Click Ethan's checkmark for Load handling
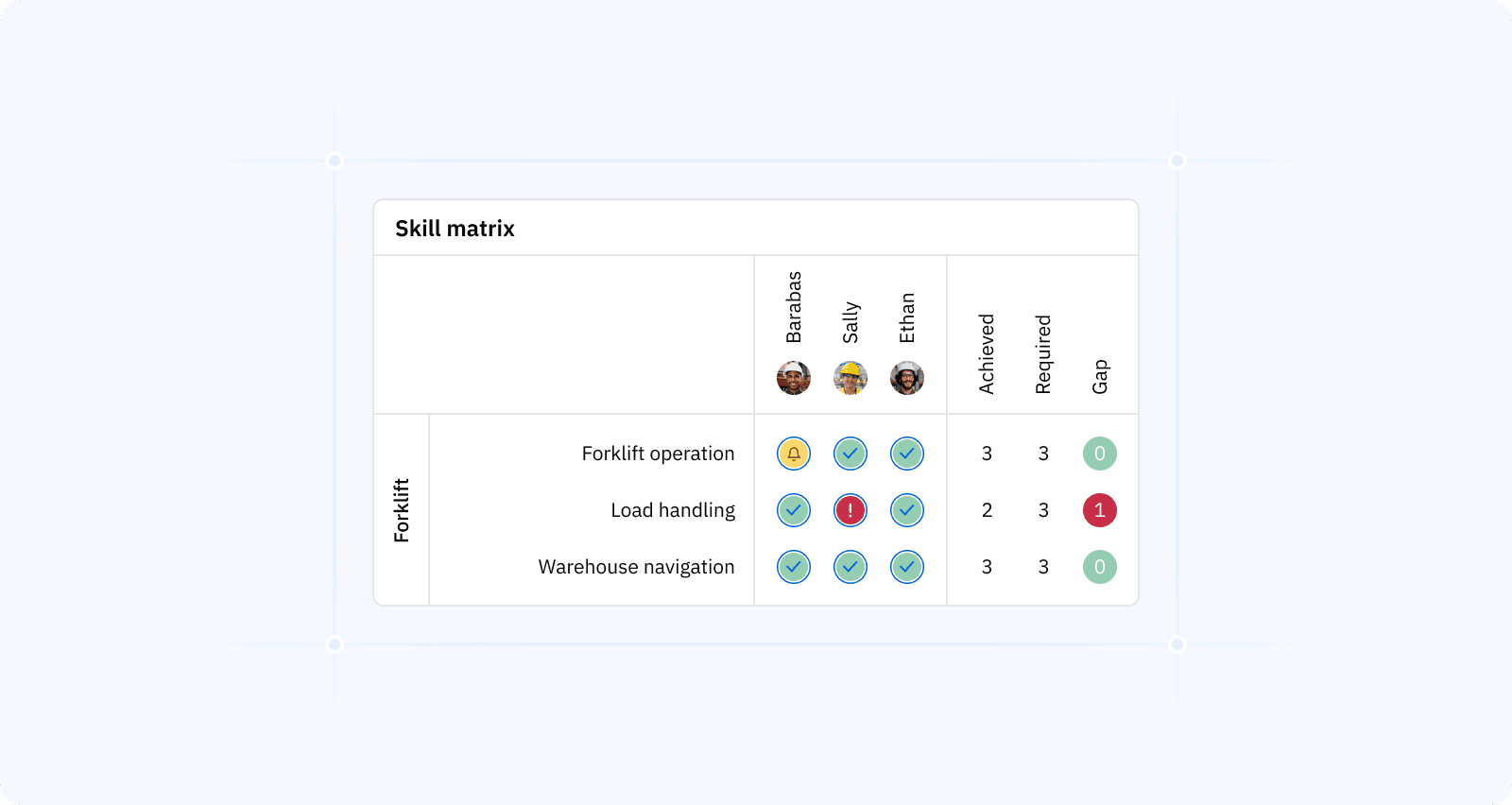1512x805 pixels. point(907,510)
